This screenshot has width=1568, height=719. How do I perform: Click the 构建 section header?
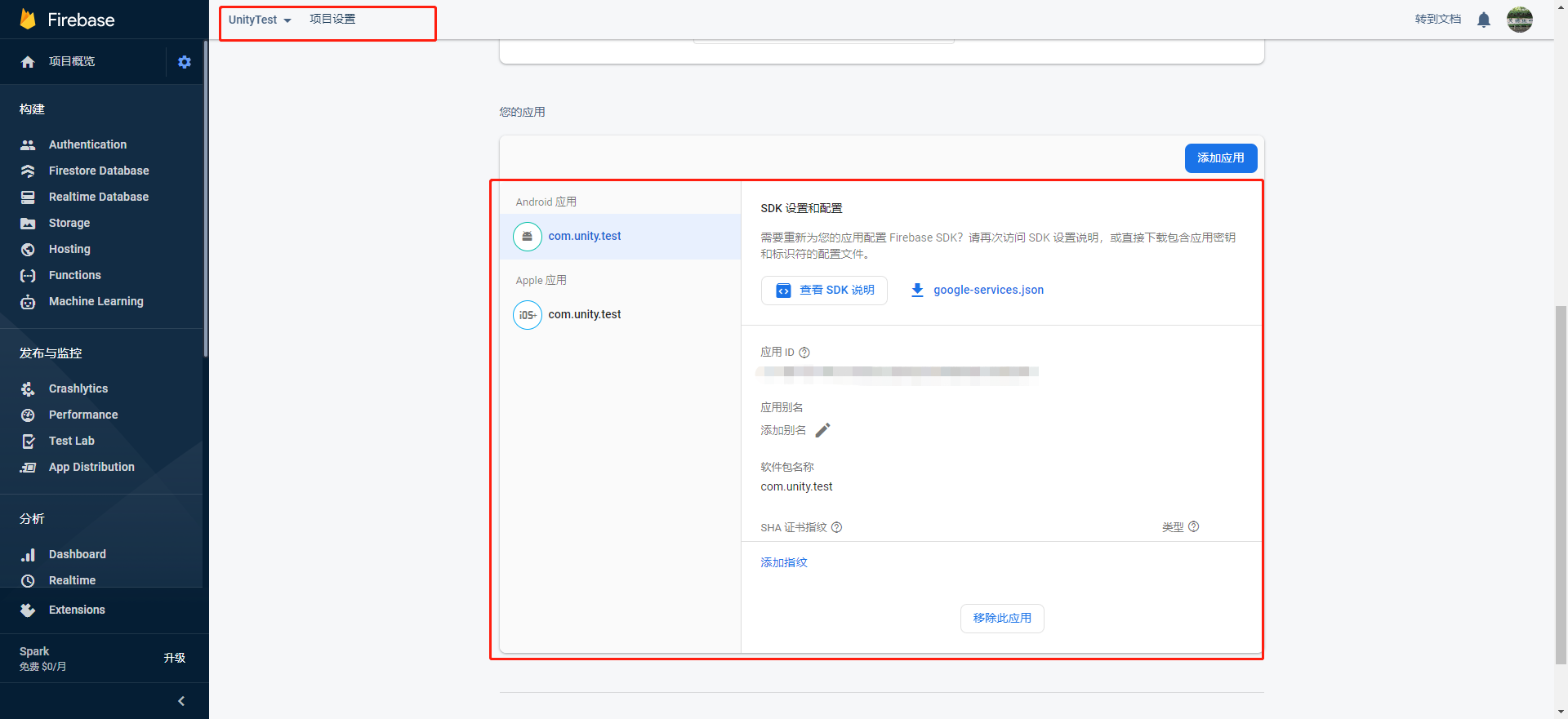32,109
